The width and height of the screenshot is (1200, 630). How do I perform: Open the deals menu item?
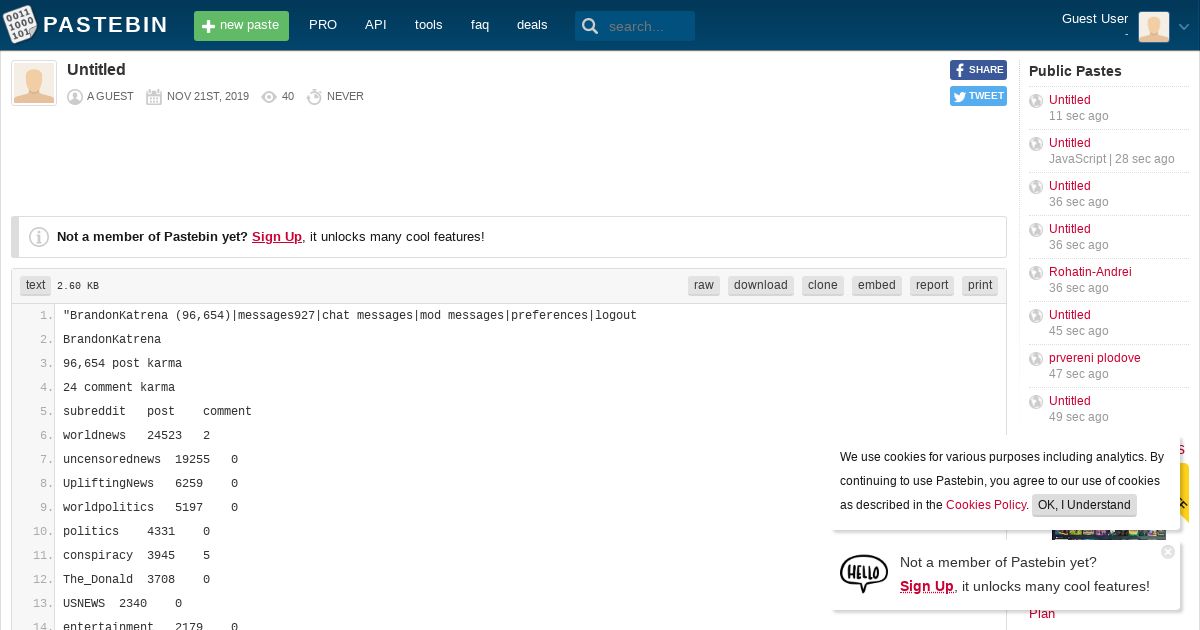pos(532,25)
